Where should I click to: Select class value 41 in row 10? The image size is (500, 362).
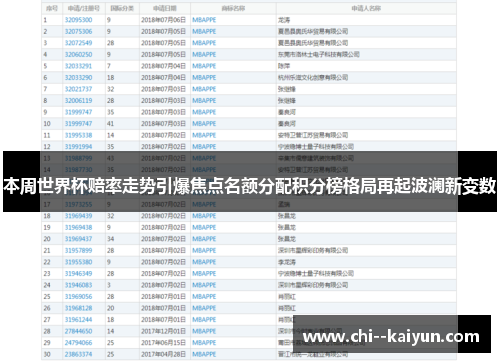110,124
